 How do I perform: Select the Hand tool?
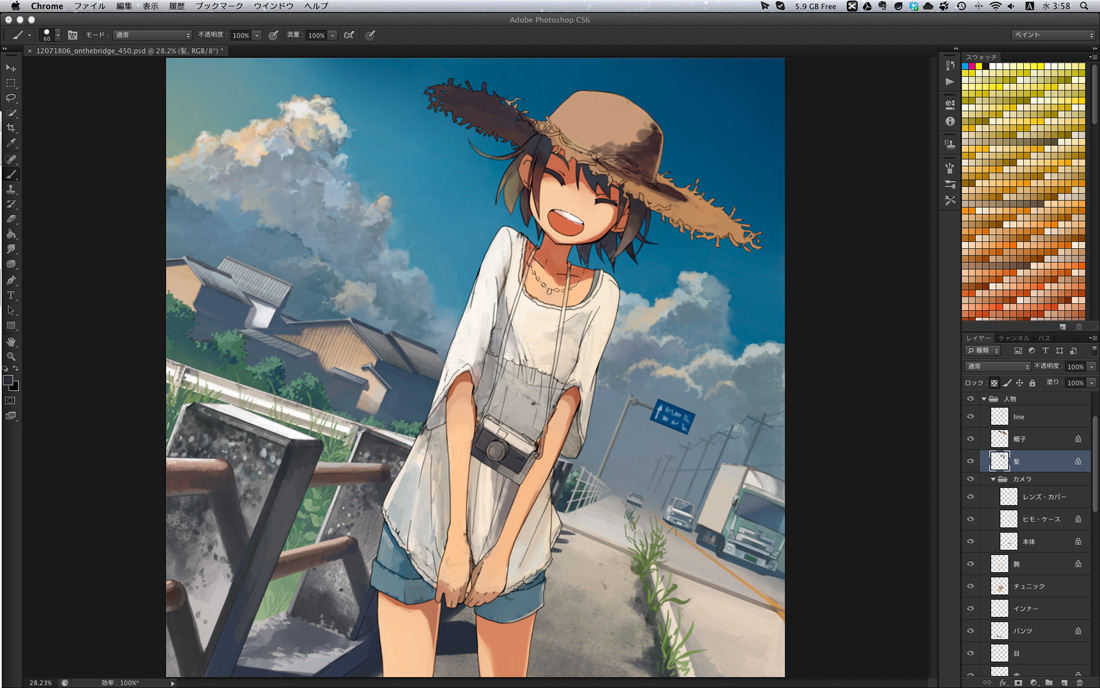[x=11, y=342]
